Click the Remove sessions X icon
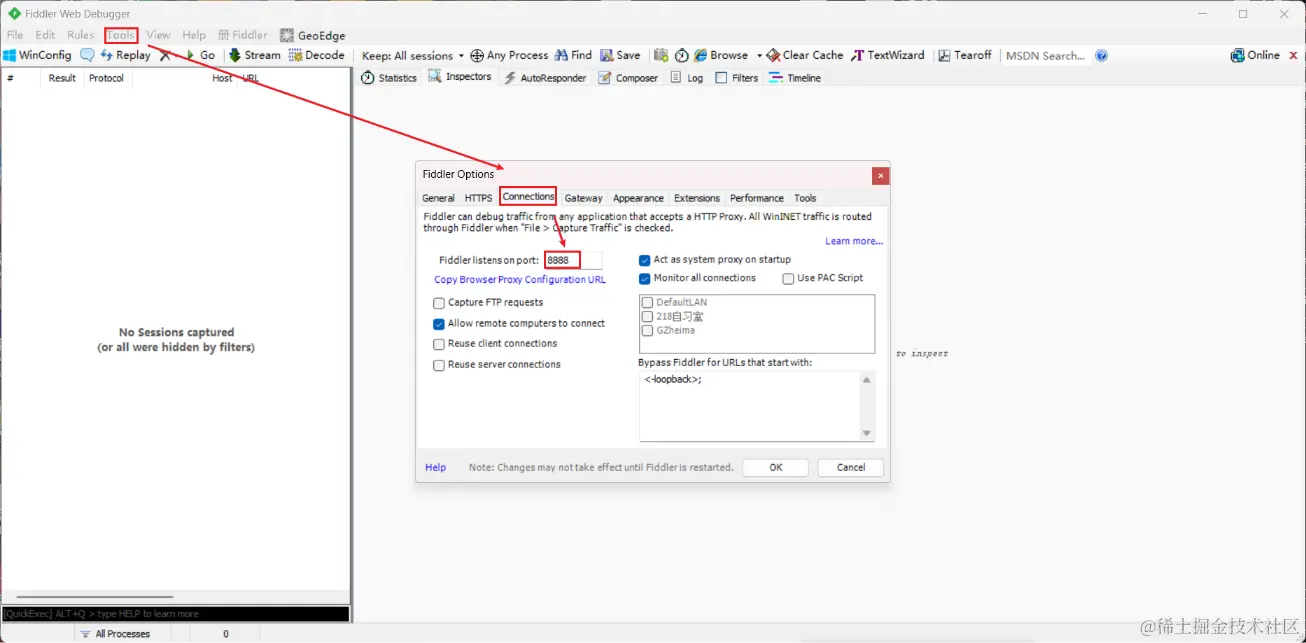Viewport: 1306px width, 643px height. 165,56
